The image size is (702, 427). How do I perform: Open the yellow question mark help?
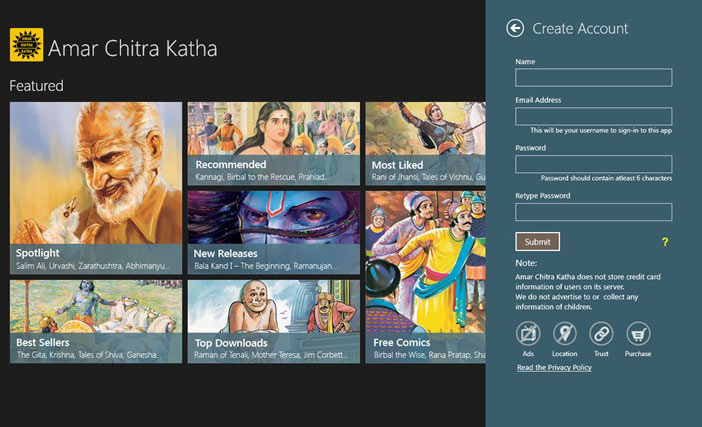click(x=665, y=242)
